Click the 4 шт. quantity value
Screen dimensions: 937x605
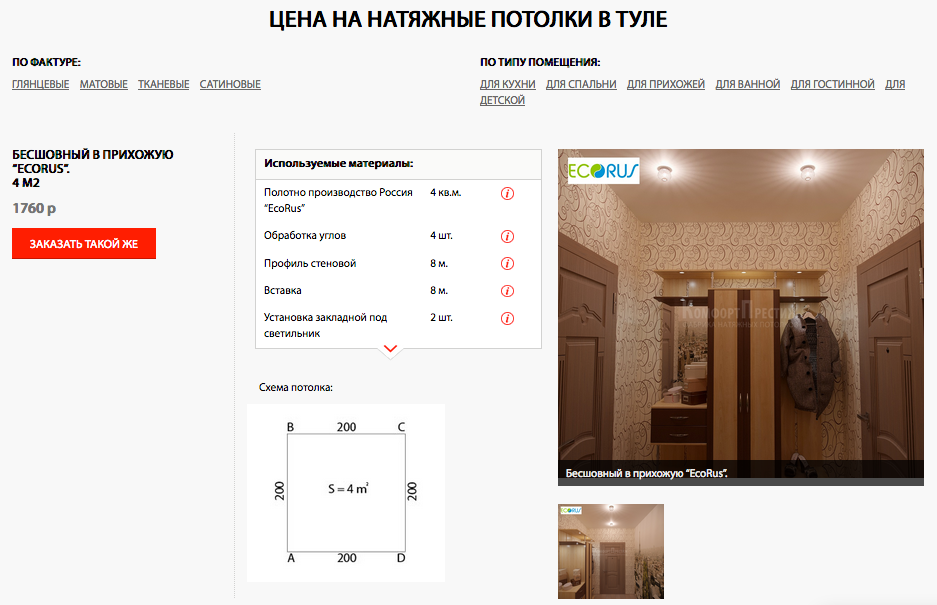tap(442, 236)
